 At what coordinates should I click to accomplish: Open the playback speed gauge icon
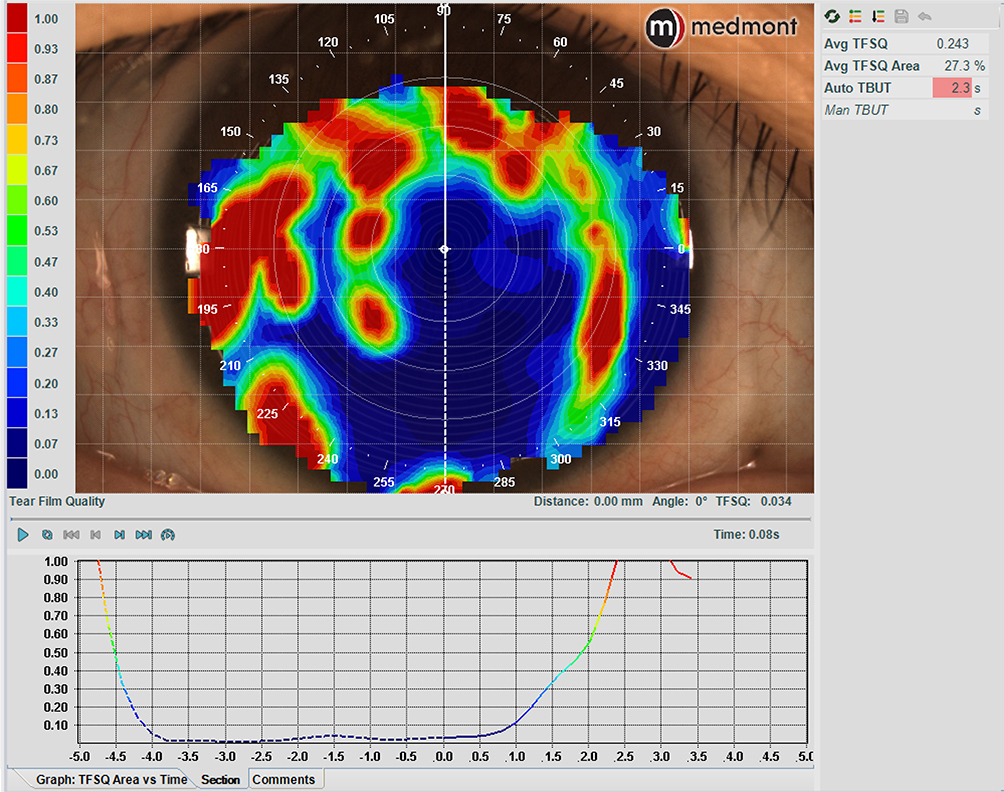pyautogui.click(x=168, y=535)
